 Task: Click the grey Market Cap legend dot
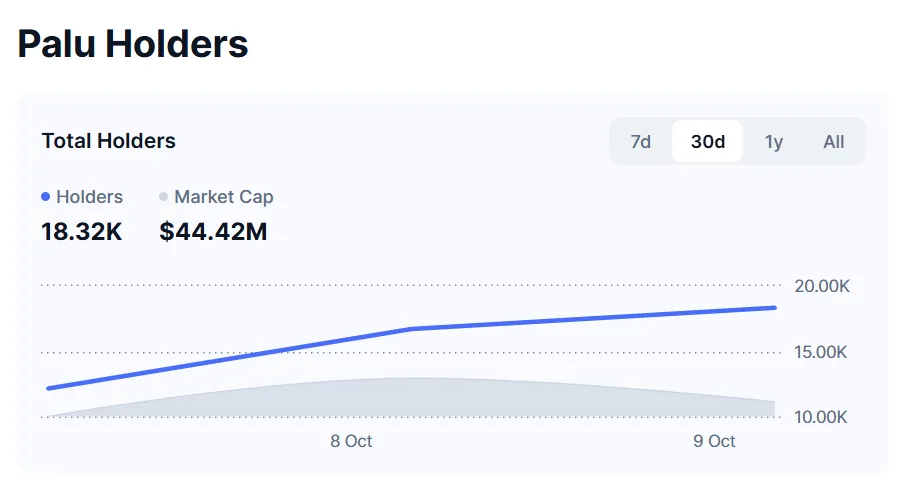[164, 197]
